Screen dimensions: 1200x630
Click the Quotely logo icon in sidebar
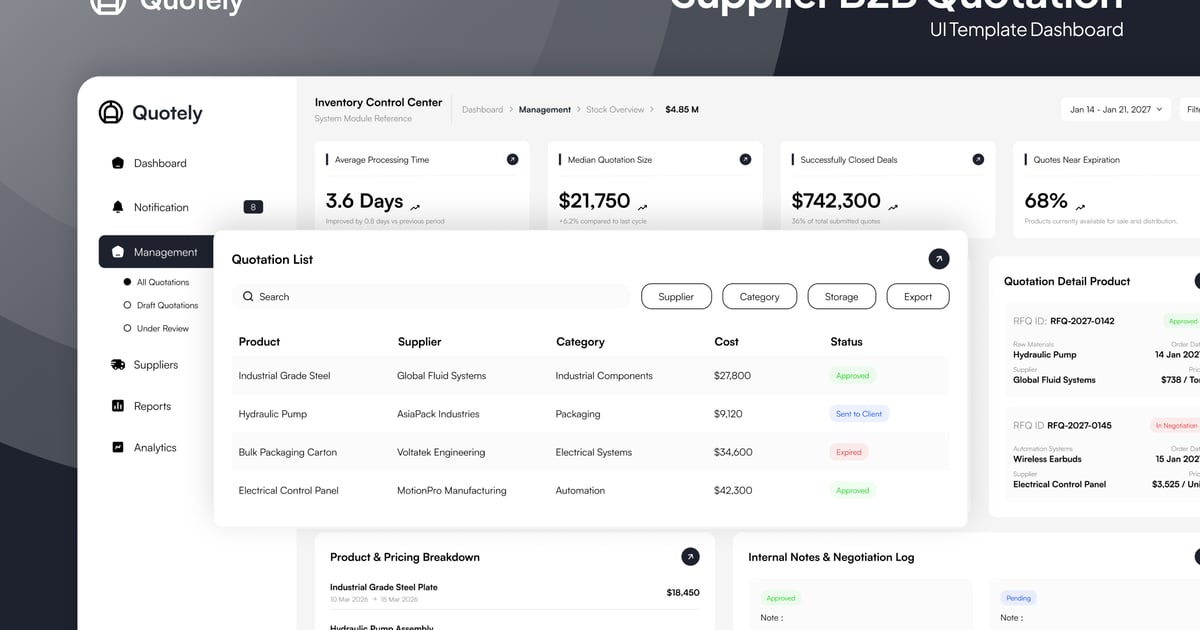(x=110, y=114)
